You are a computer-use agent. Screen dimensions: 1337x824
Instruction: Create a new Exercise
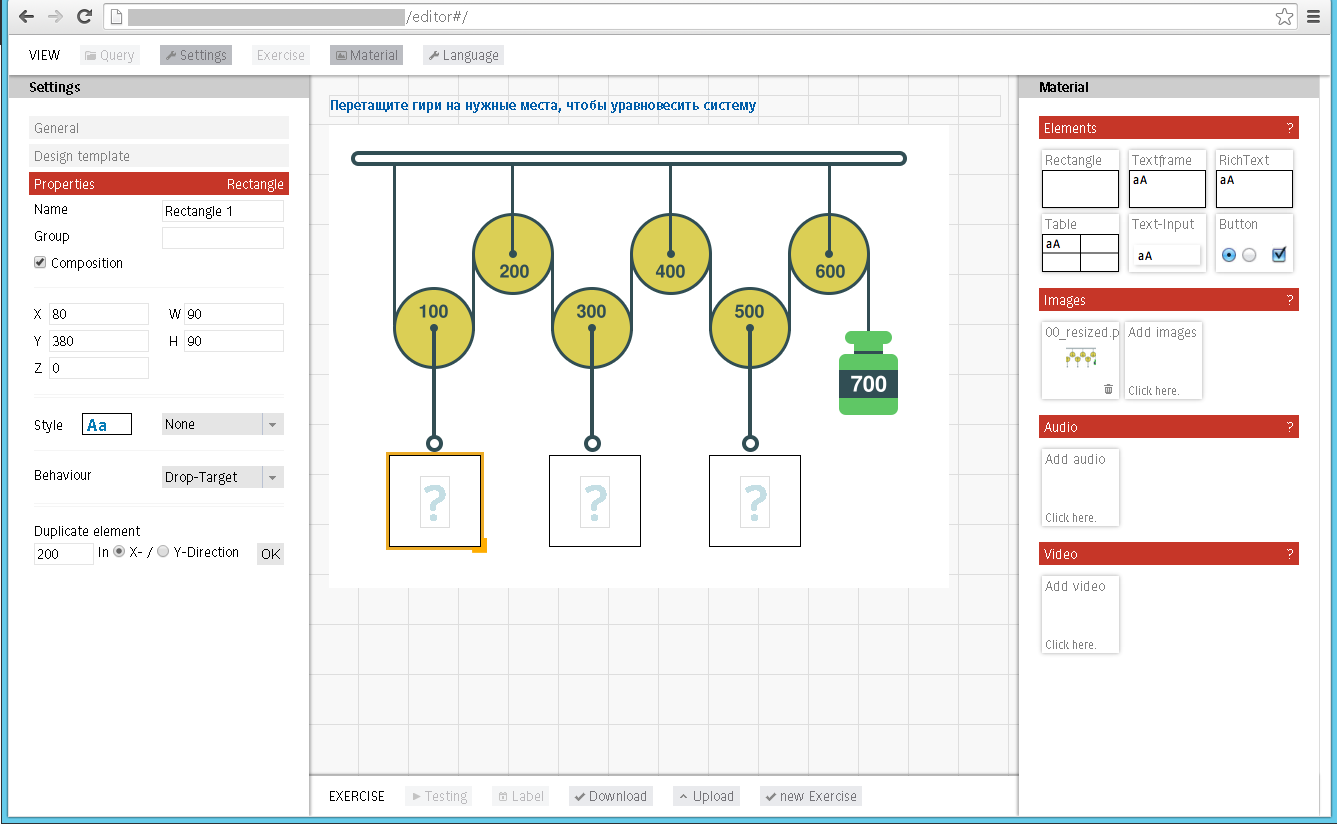[811, 796]
